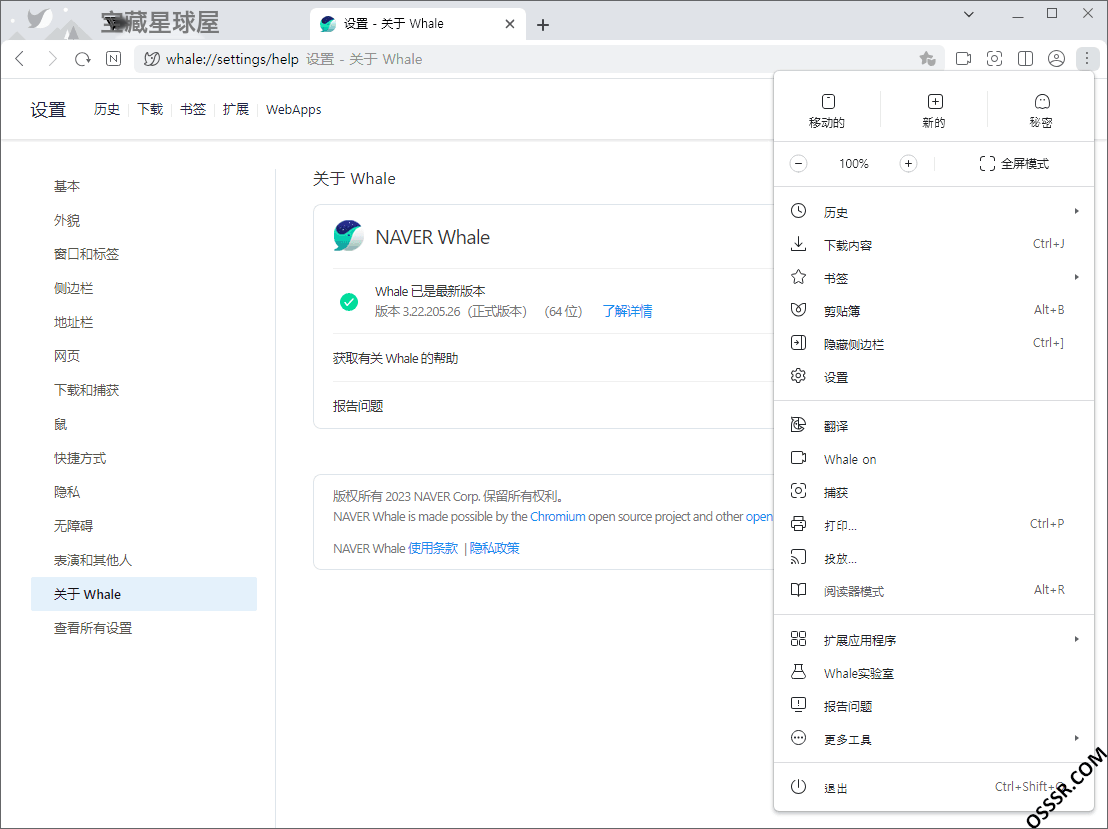
Task: Open 下载内容 in the menu
Action: pyautogui.click(x=934, y=245)
